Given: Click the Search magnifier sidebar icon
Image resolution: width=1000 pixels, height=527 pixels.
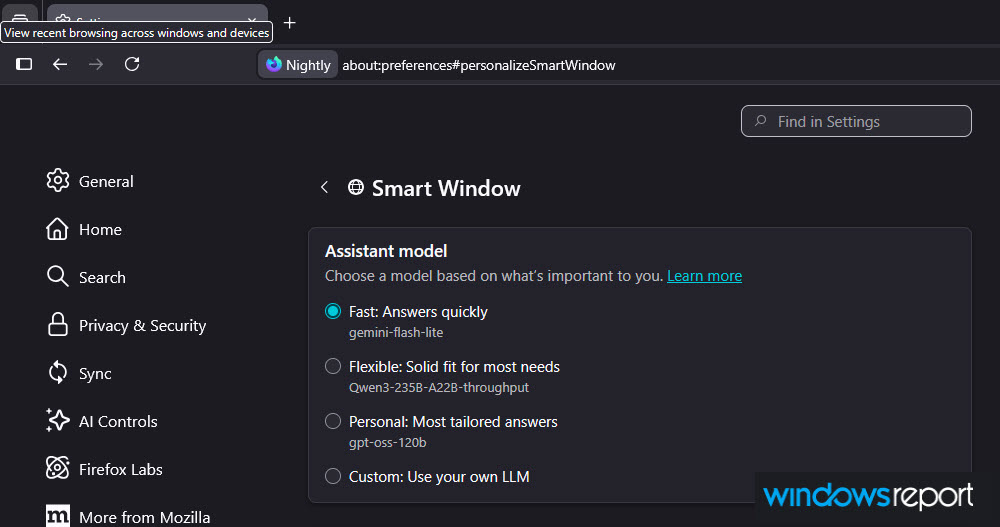Looking at the screenshot, I should tap(57, 277).
